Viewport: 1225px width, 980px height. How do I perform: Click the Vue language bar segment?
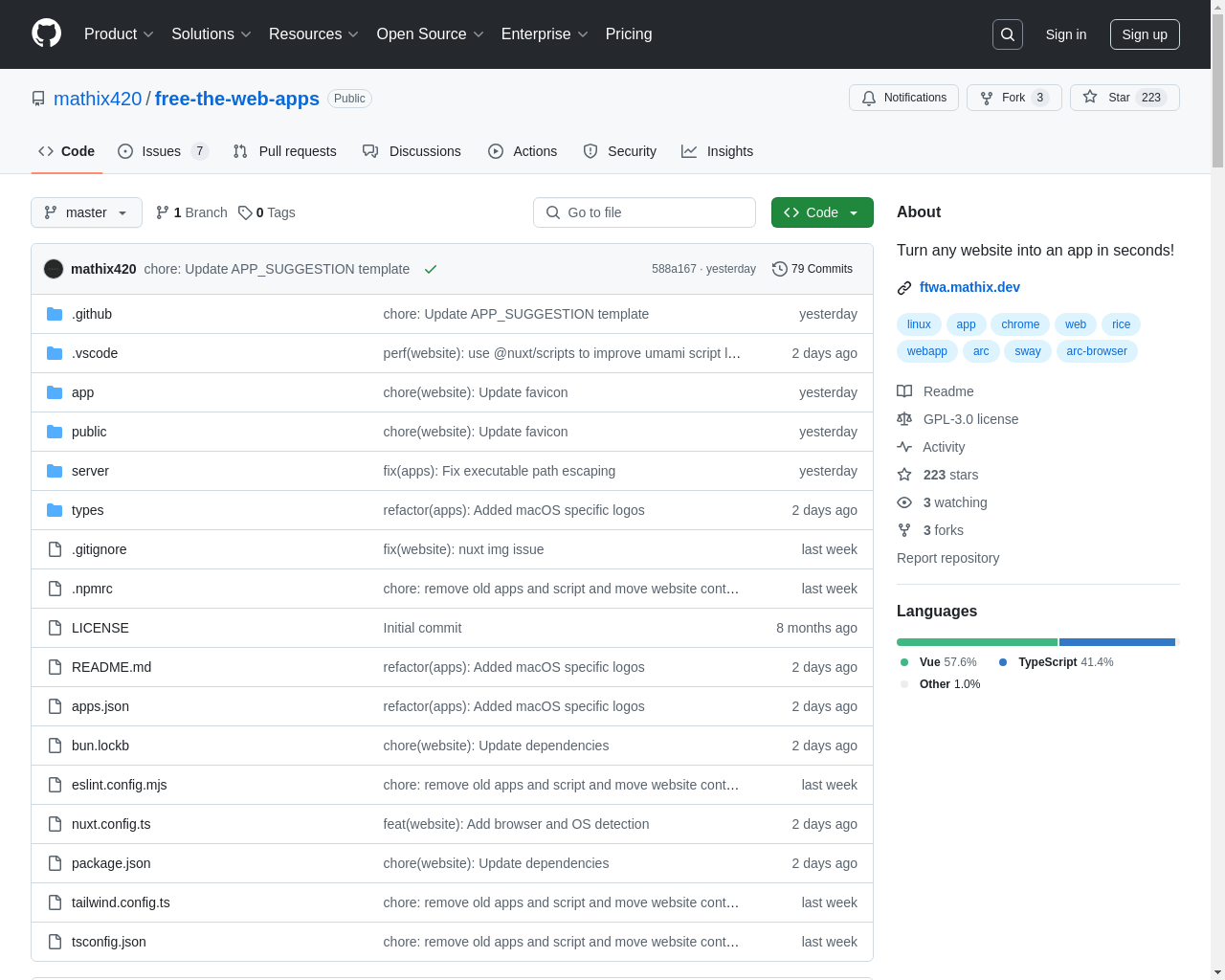(977, 642)
